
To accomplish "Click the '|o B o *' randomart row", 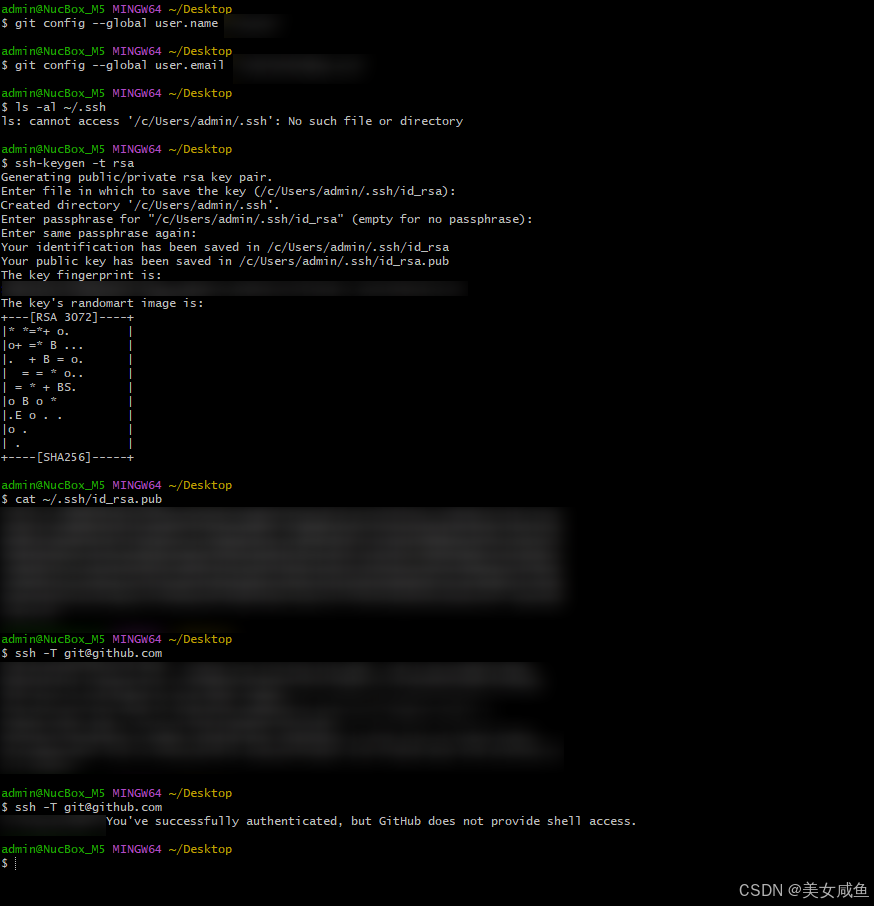I will coord(68,402).
